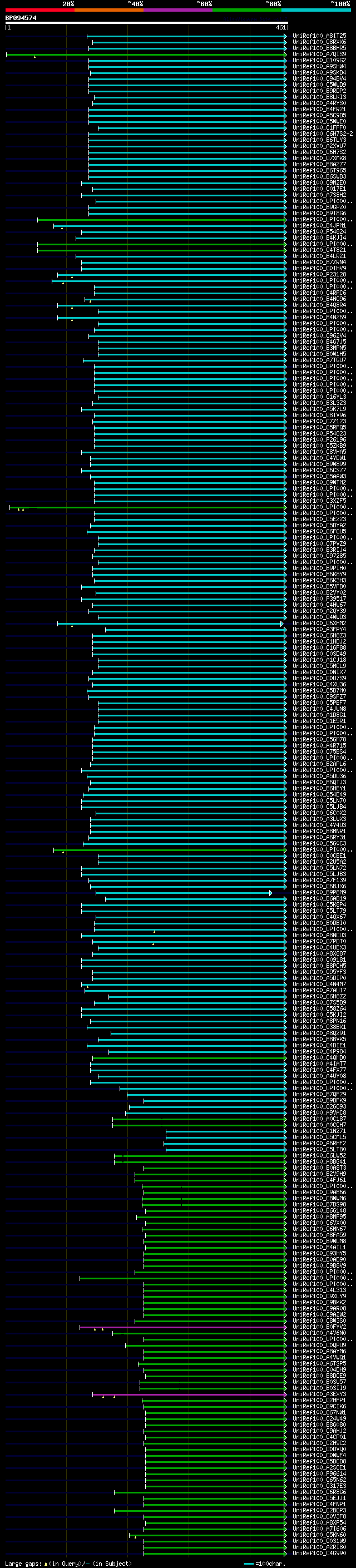This screenshot has width=356, height=1568.
Task: Click label UniRef100_P39517
Action: click(x=319, y=598)
